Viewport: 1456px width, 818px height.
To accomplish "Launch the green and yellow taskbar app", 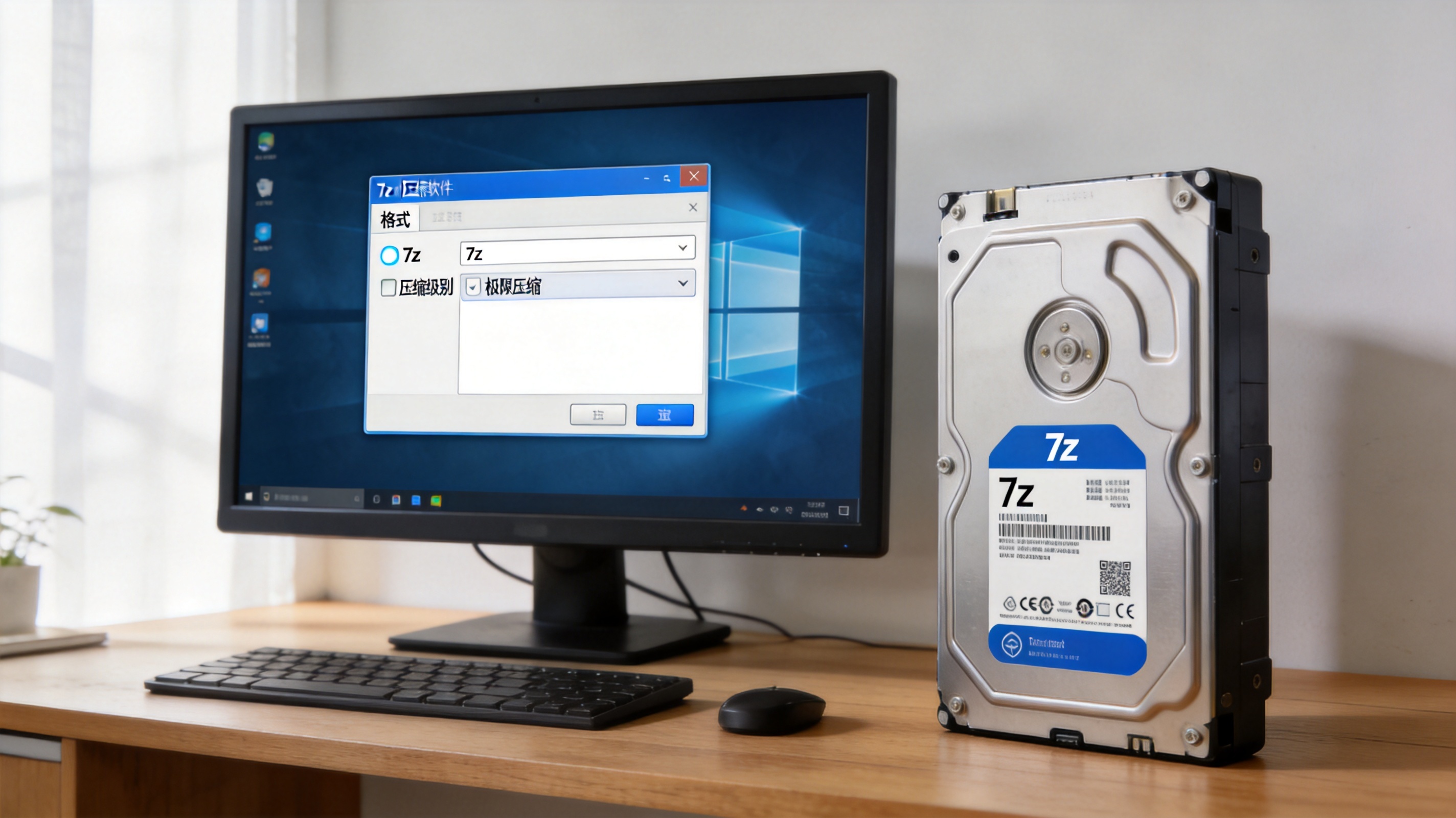I will coord(436,501).
